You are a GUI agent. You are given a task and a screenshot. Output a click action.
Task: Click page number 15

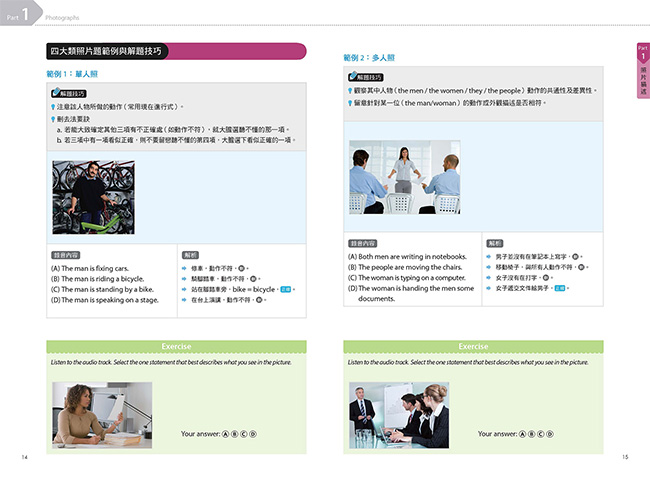625,457
